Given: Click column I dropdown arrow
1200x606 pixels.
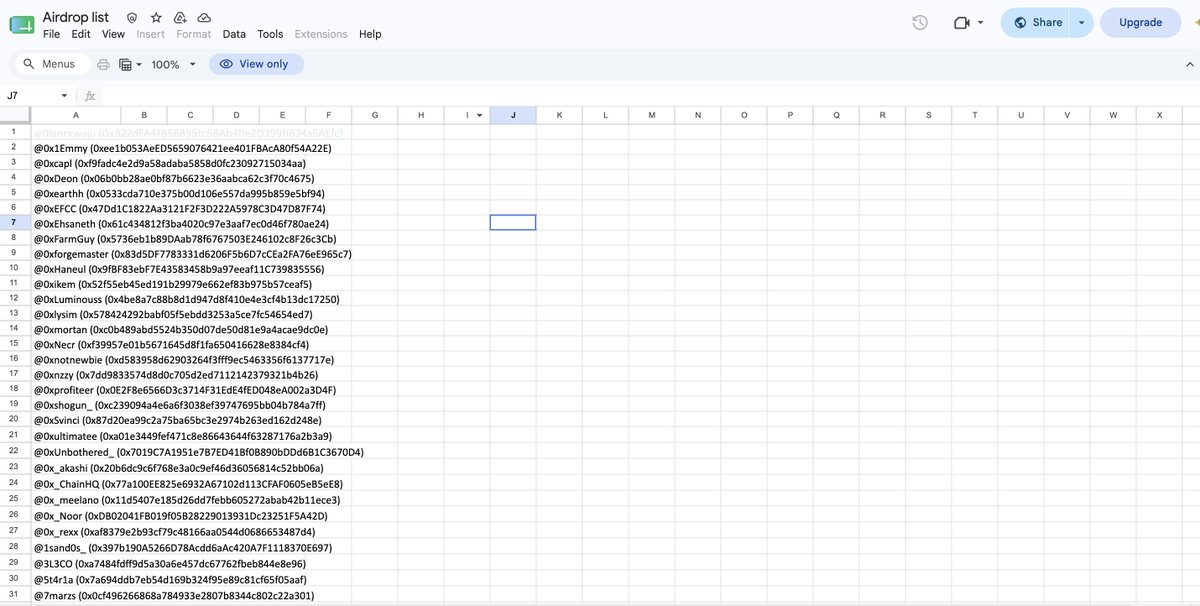Looking at the screenshot, I should (479, 115).
